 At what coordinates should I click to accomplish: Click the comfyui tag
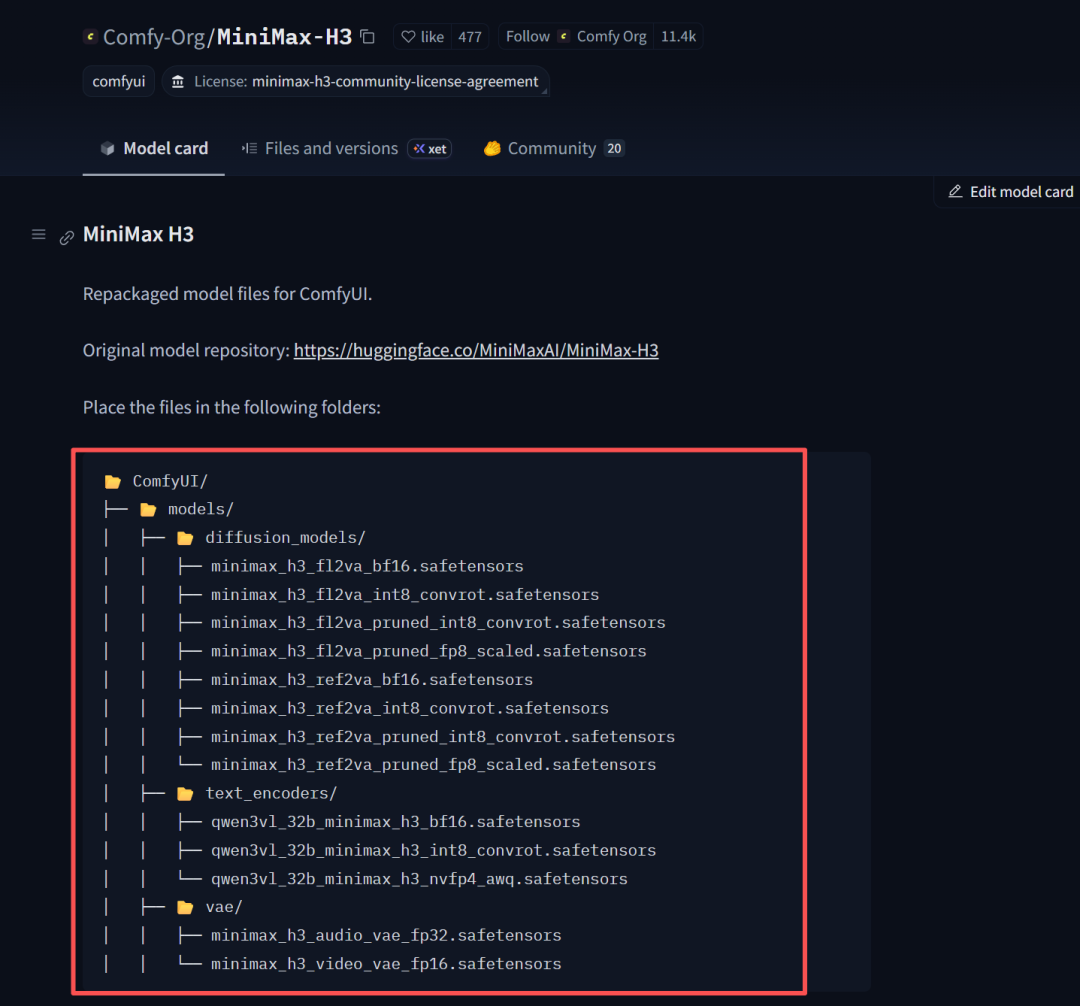pyautogui.click(x=118, y=82)
